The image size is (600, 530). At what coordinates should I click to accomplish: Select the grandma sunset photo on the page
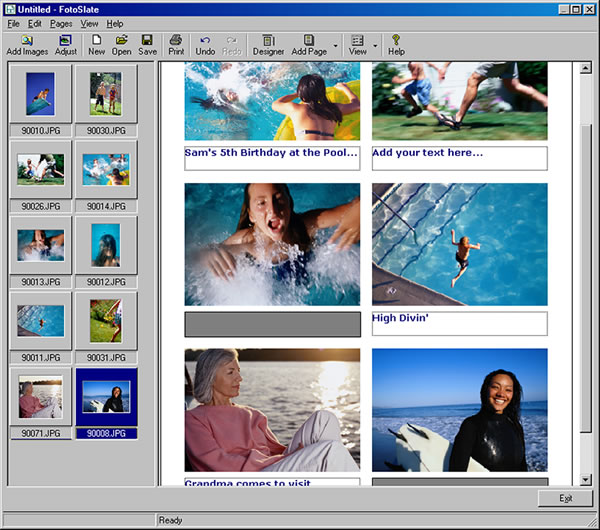coord(272,410)
